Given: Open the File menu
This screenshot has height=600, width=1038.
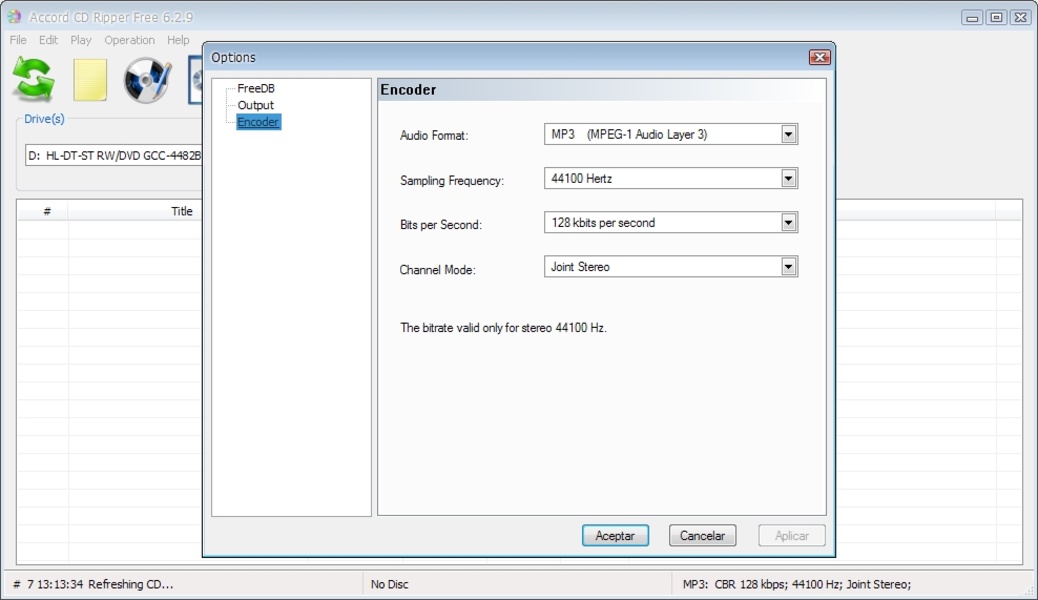Looking at the screenshot, I should coord(18,40).
